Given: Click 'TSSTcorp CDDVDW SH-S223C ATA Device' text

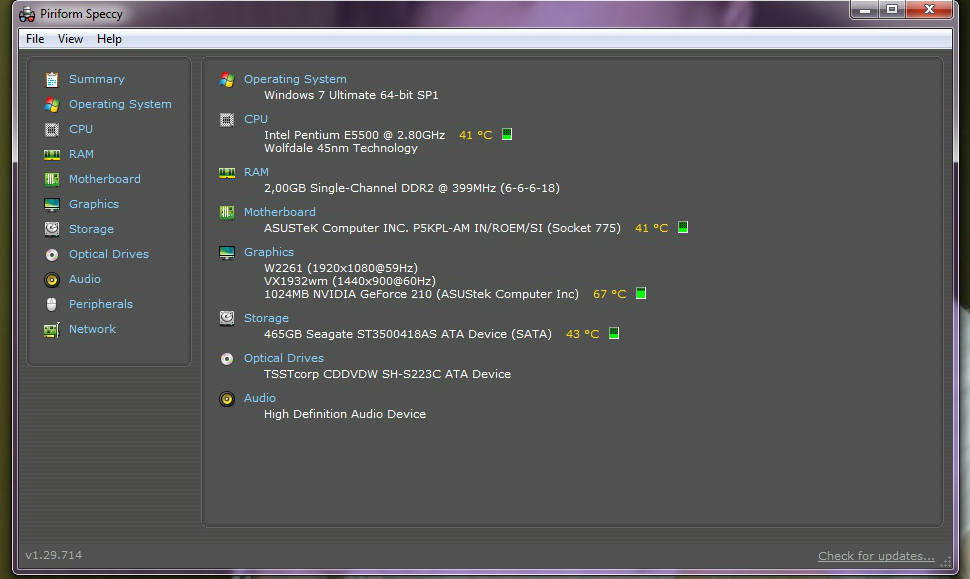Looking at the screenshot, I should (387, 374).
